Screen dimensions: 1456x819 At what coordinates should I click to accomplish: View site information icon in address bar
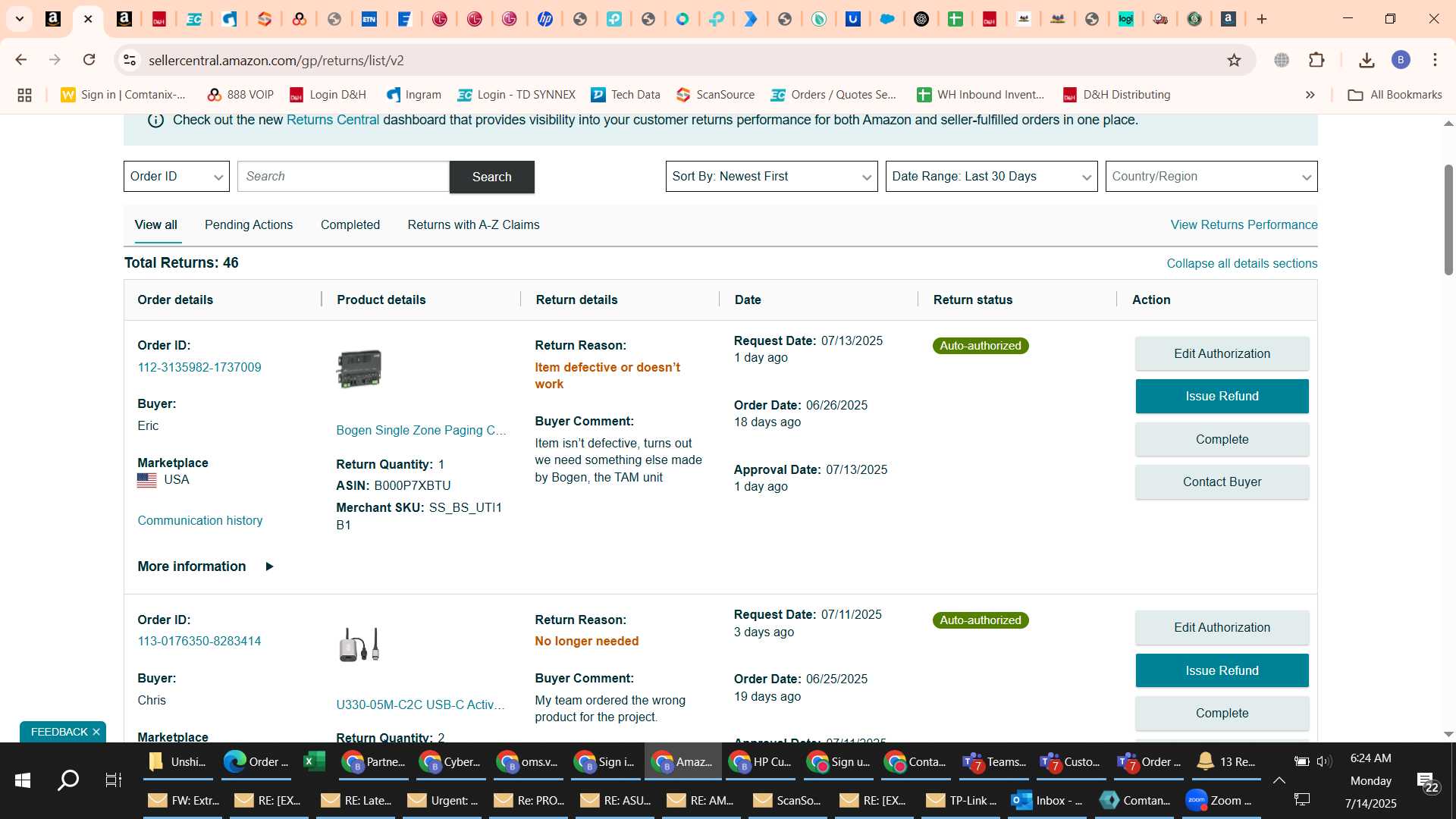pos(130,60)
